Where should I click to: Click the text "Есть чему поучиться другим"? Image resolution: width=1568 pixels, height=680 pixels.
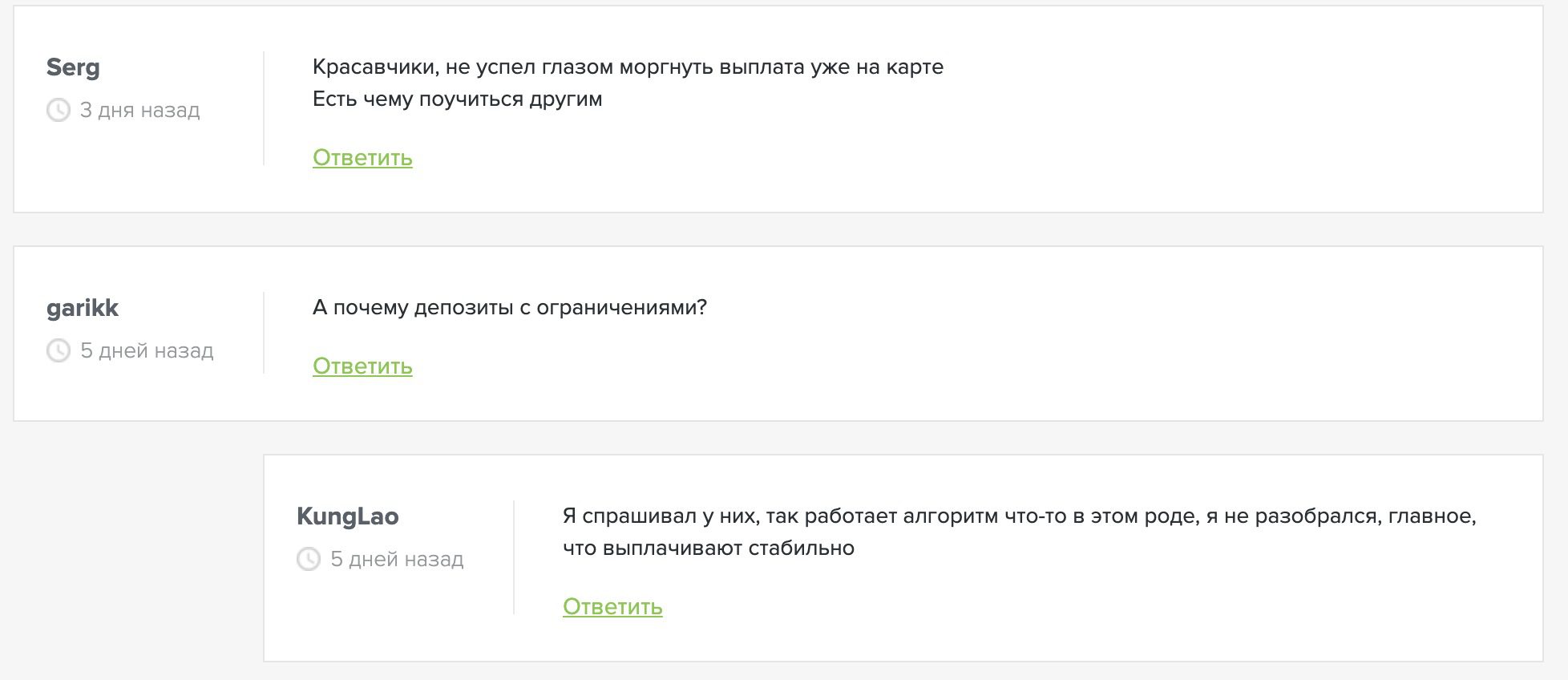(457, 99)
